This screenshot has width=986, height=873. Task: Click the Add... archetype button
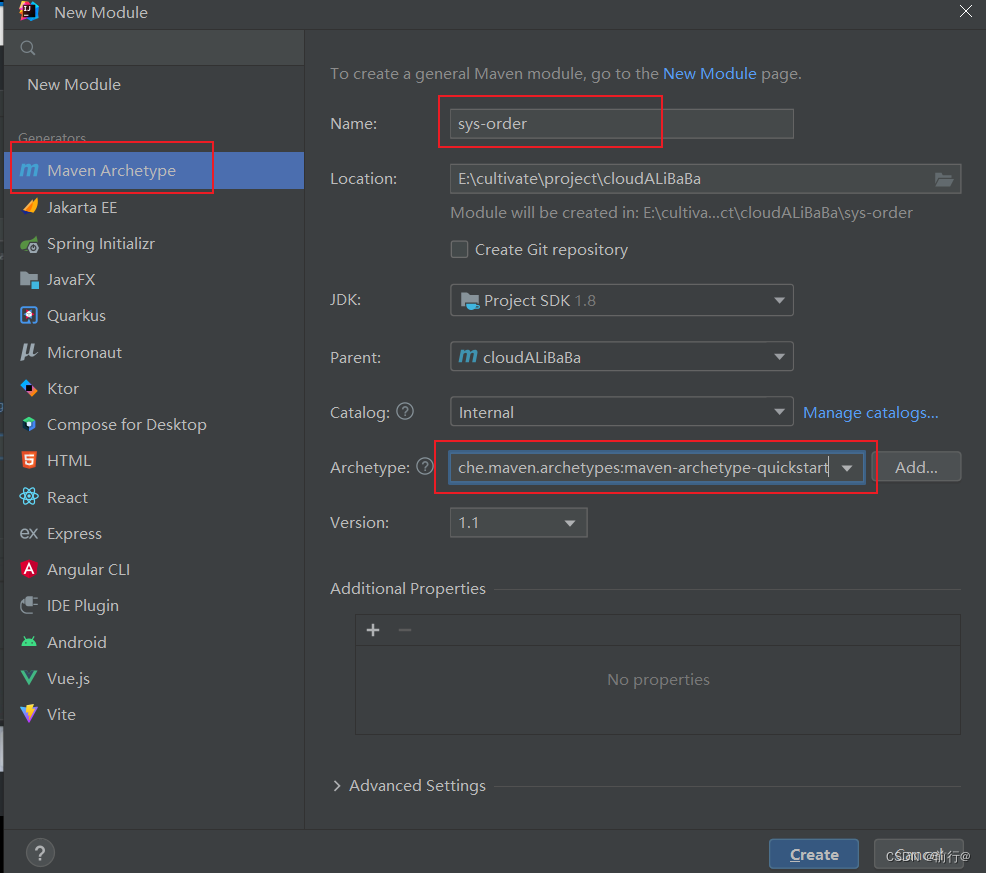coord(916,467)
